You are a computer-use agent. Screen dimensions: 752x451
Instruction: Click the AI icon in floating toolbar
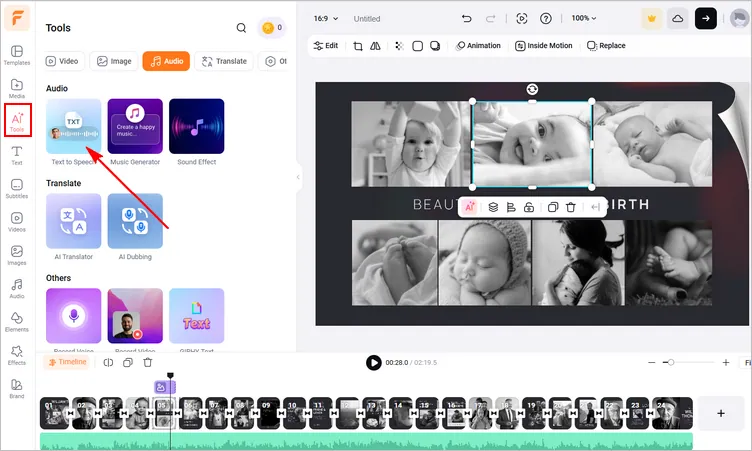(470, 207)
